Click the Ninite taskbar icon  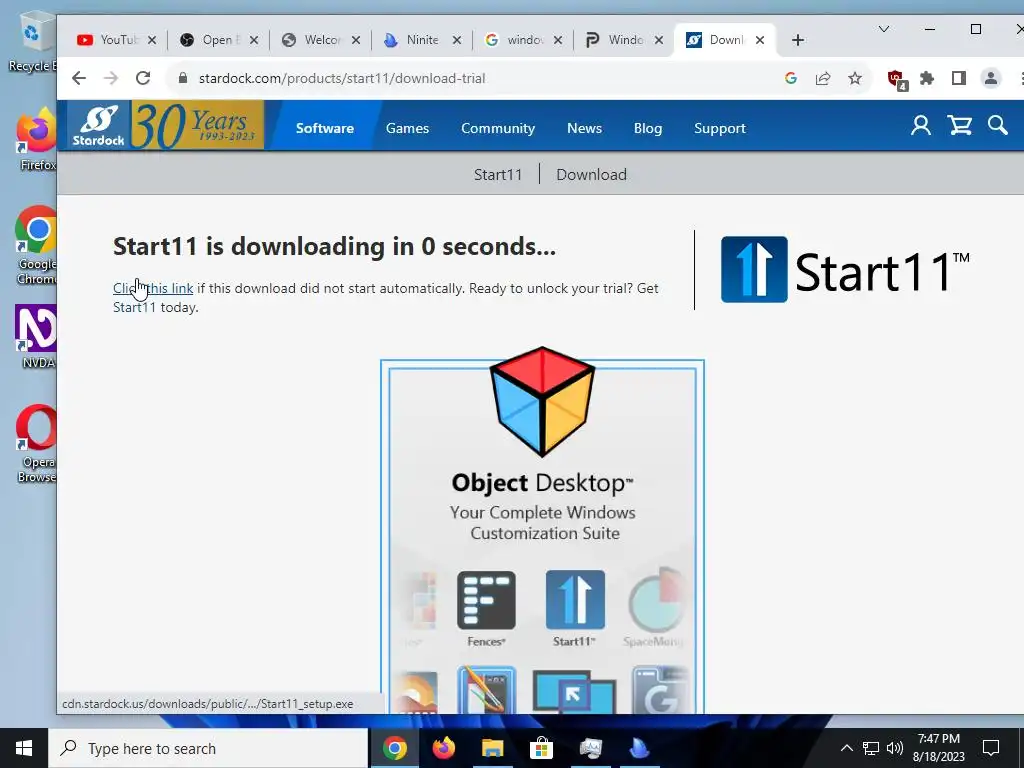click(x=639, y=748)
